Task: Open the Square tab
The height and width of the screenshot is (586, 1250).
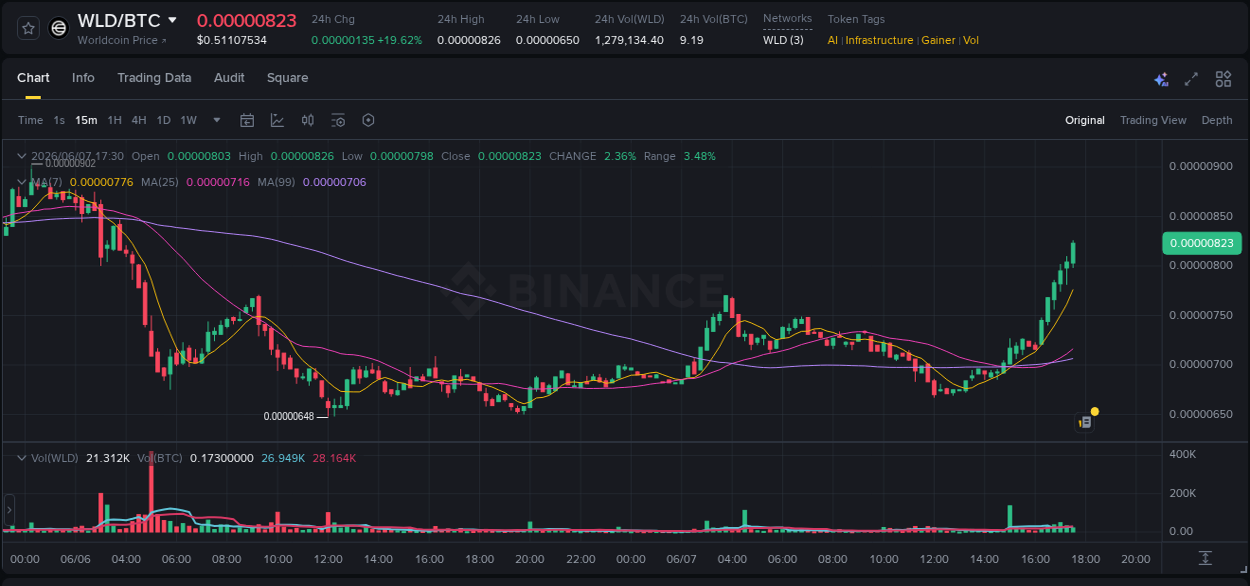Action: 287,78
